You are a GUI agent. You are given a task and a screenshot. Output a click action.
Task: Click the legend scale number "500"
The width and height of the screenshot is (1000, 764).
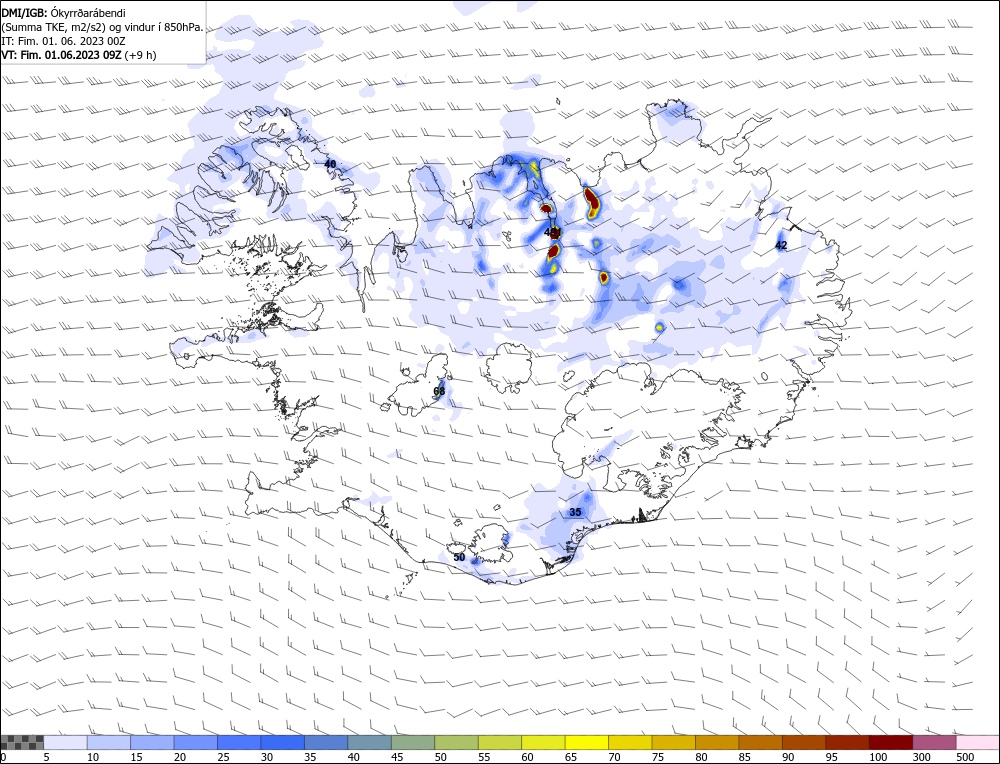[x=965, y=757]
